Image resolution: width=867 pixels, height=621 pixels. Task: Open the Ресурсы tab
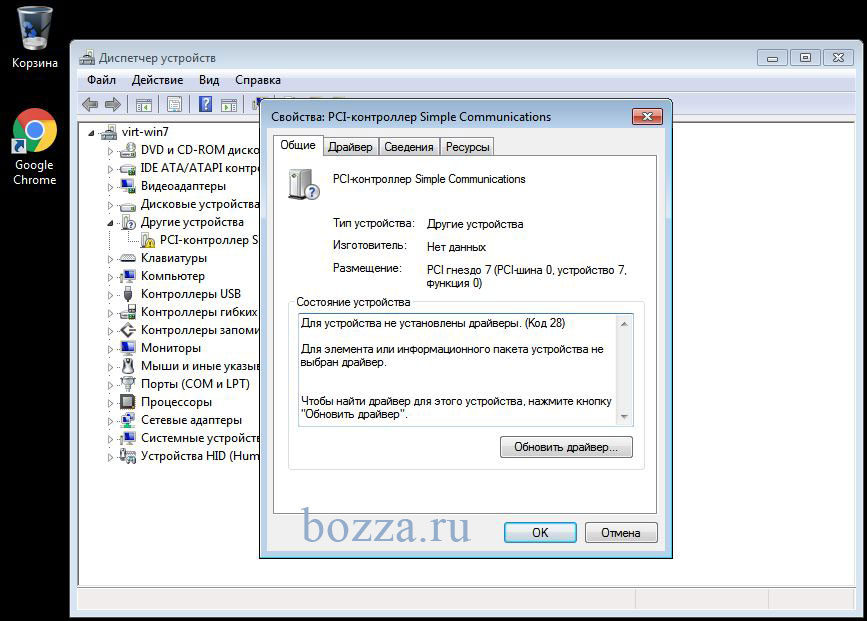click(x=467, y=147)
